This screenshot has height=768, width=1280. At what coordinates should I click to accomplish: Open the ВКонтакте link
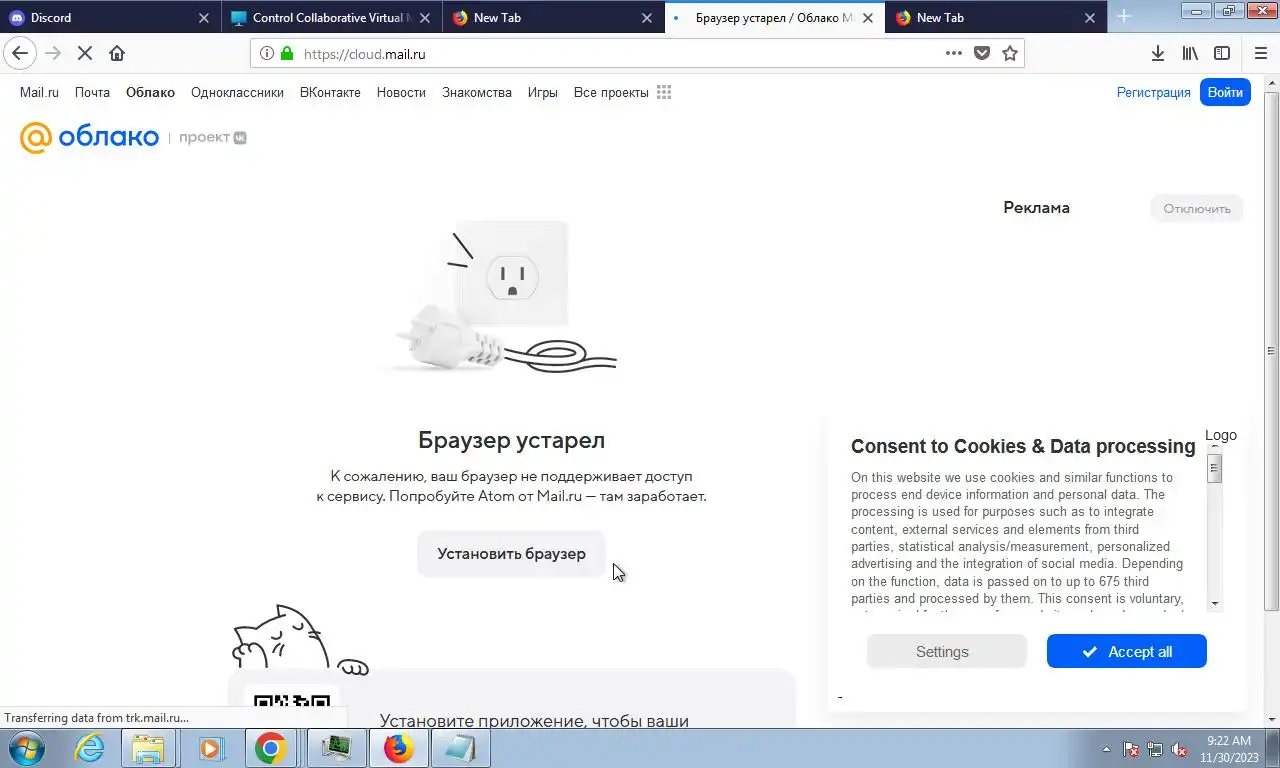point(330,92)
